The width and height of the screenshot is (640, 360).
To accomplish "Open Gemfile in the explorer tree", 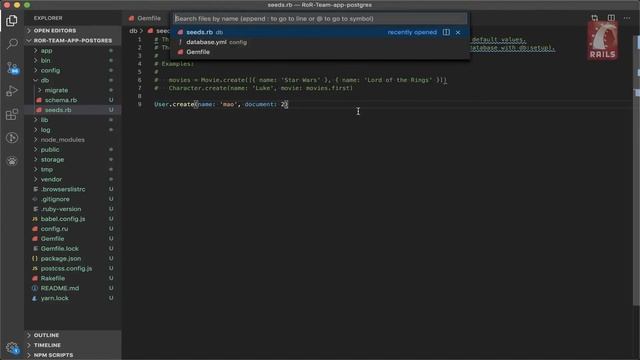I will [x=73, y=239].
